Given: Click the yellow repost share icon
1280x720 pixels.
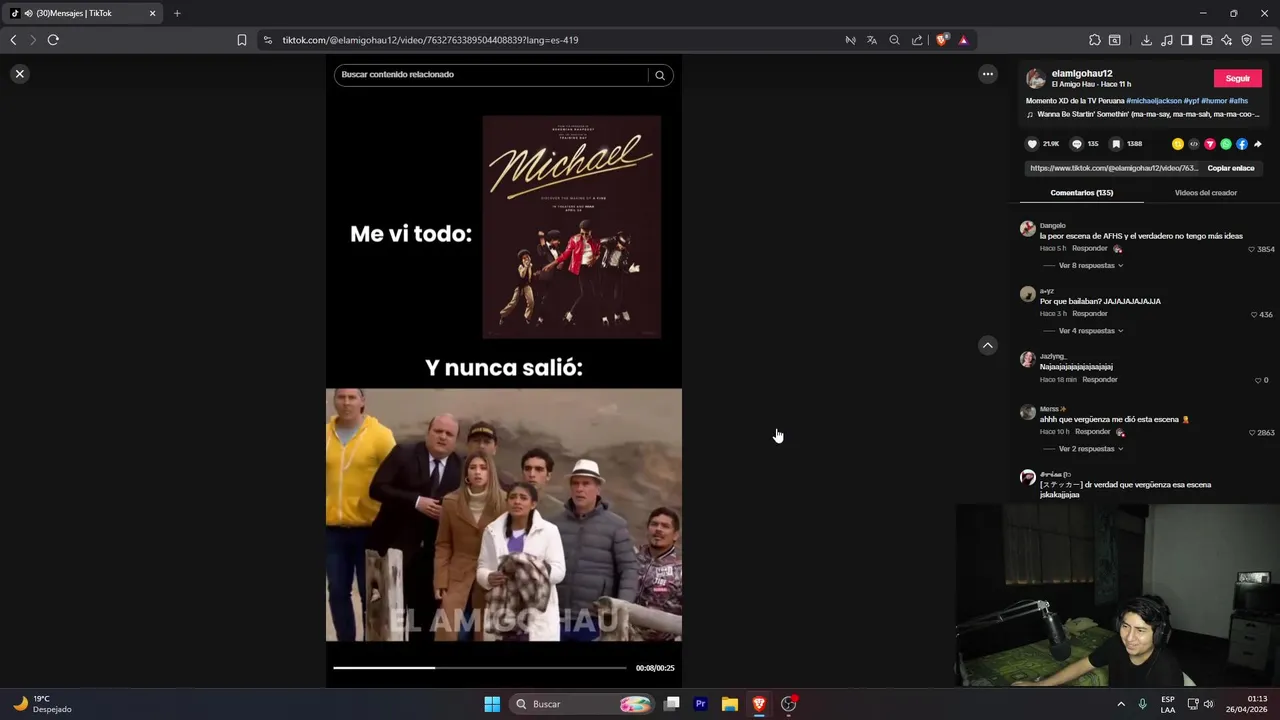Looking at the screenshot, I should (1178, 144).
